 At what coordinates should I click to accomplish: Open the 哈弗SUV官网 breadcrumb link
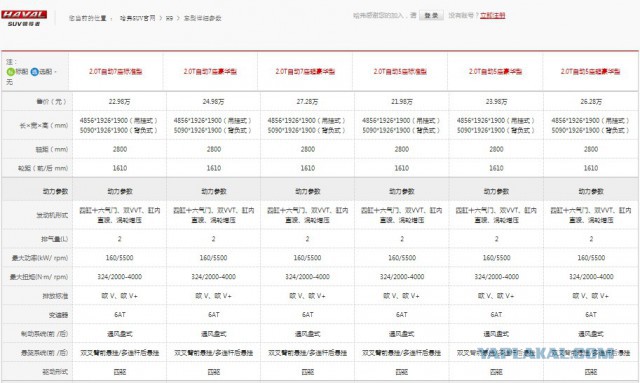pos(138,18)
